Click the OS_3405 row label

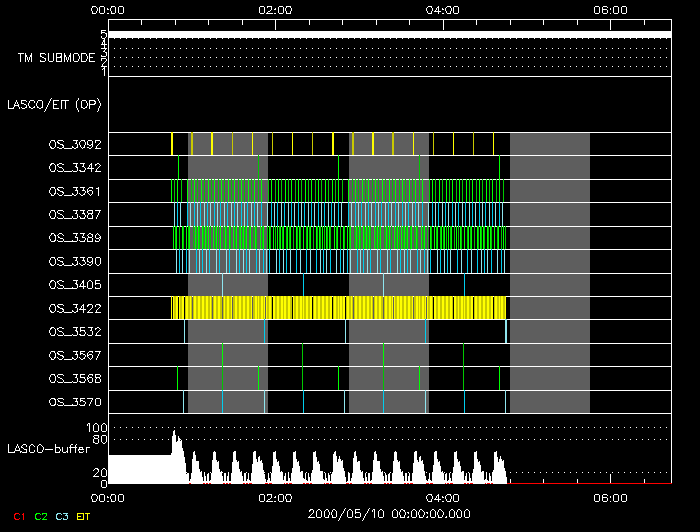pos(75,285)
